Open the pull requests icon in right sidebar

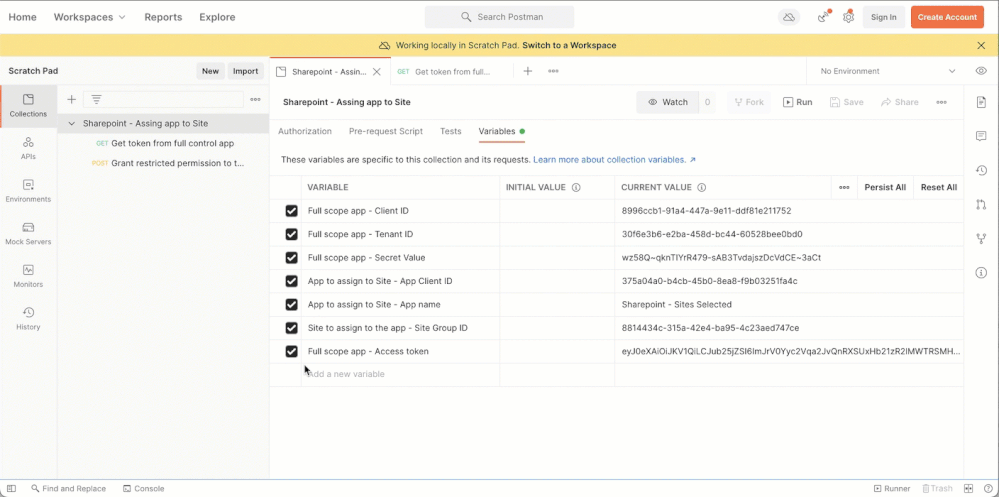tap(981, 205)
